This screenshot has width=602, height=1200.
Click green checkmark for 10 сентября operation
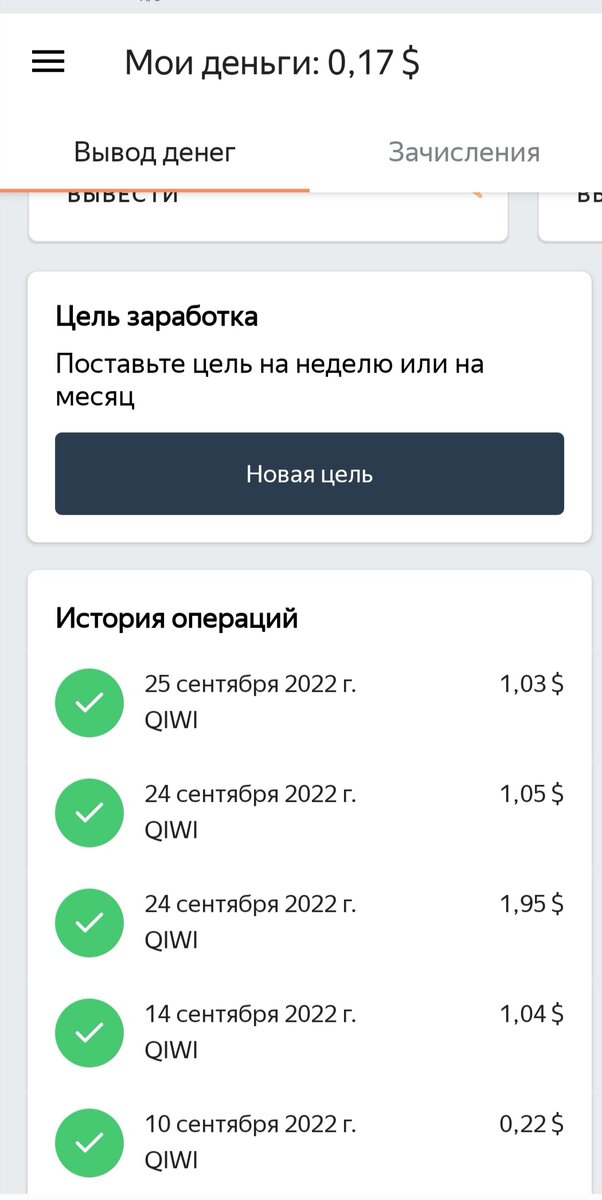coord(89,1143)
